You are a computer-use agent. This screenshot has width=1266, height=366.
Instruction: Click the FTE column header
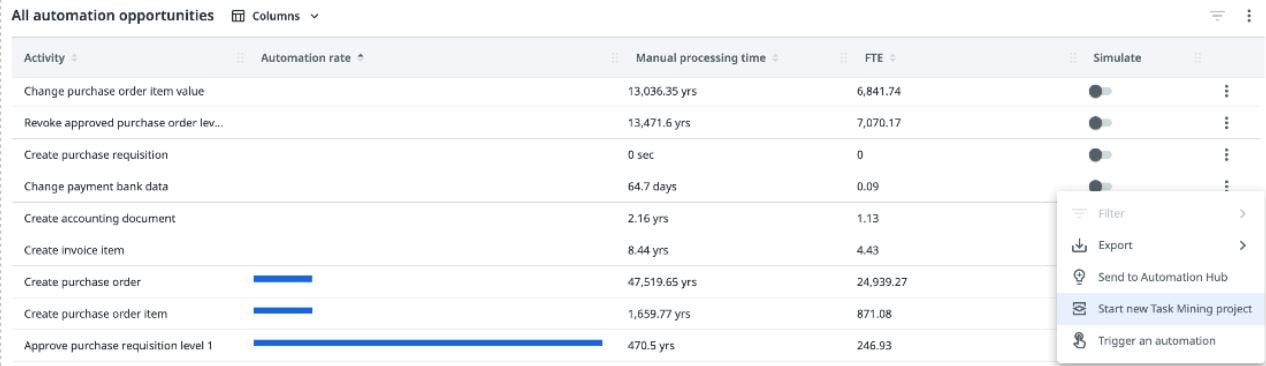874,58
